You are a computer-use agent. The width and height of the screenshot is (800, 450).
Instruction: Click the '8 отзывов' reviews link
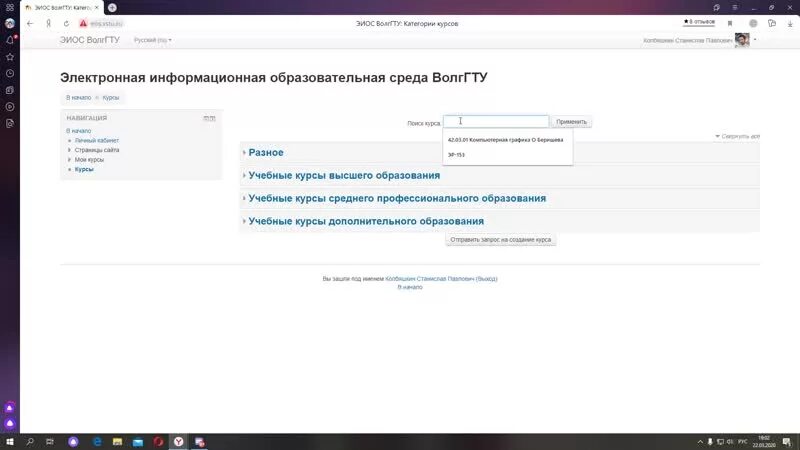tap(699, 22)
